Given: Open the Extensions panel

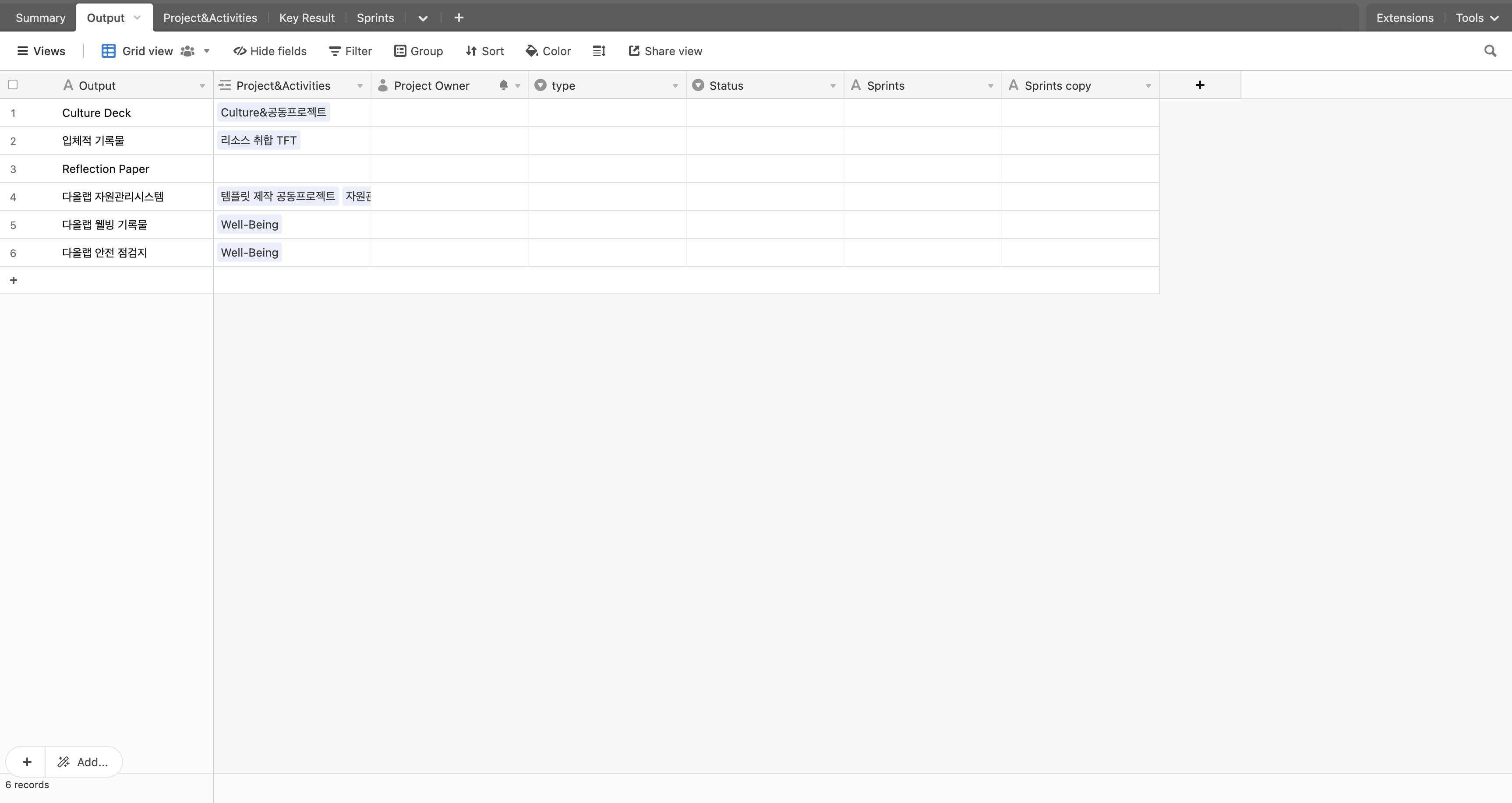Looking at the screenshot, I should (1405, 18).
